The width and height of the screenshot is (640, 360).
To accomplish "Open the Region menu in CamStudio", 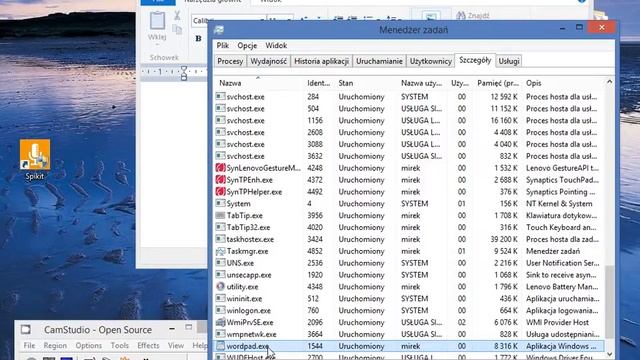I will (x=55, y=345).
